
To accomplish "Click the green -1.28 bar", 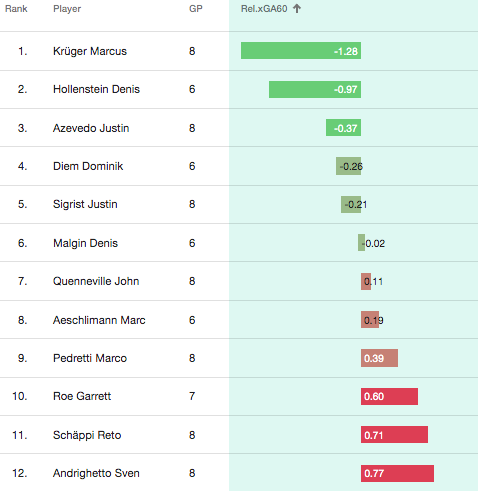I will pyautogui.click(x=301, y=51).
